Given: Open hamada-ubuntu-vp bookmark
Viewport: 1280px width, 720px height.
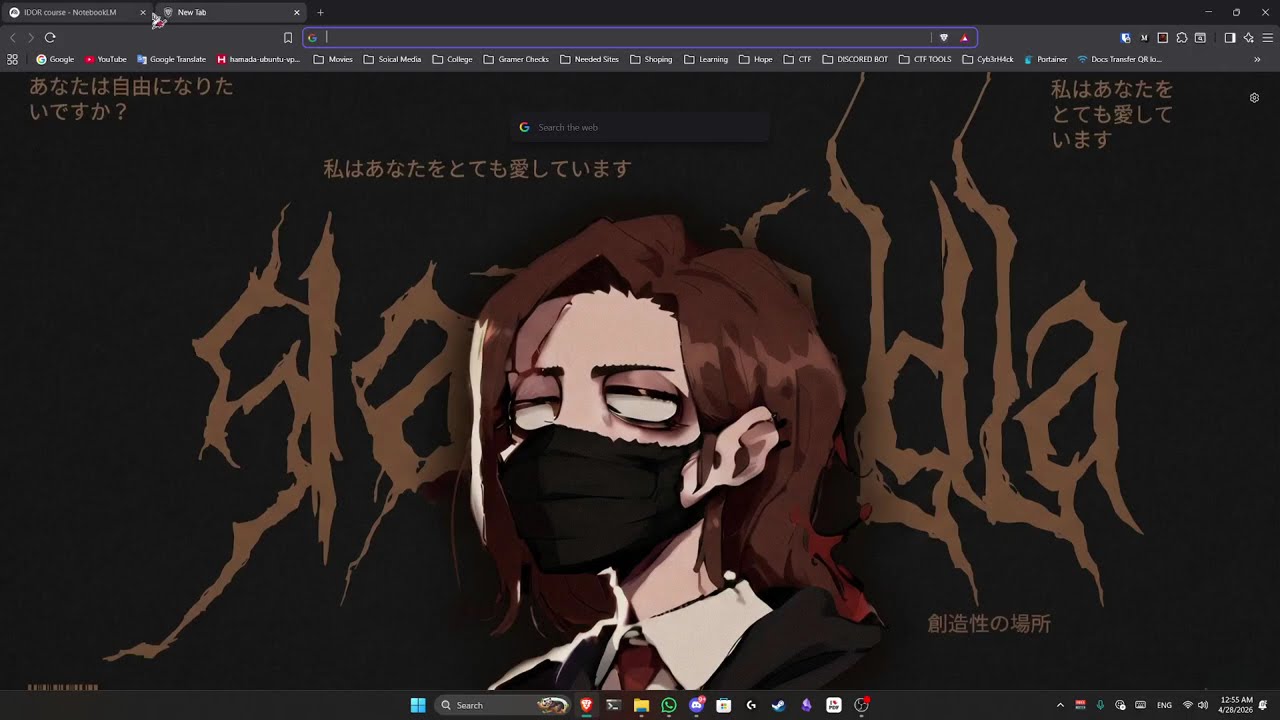Looking at the screenshot, I should coord(258,59).
